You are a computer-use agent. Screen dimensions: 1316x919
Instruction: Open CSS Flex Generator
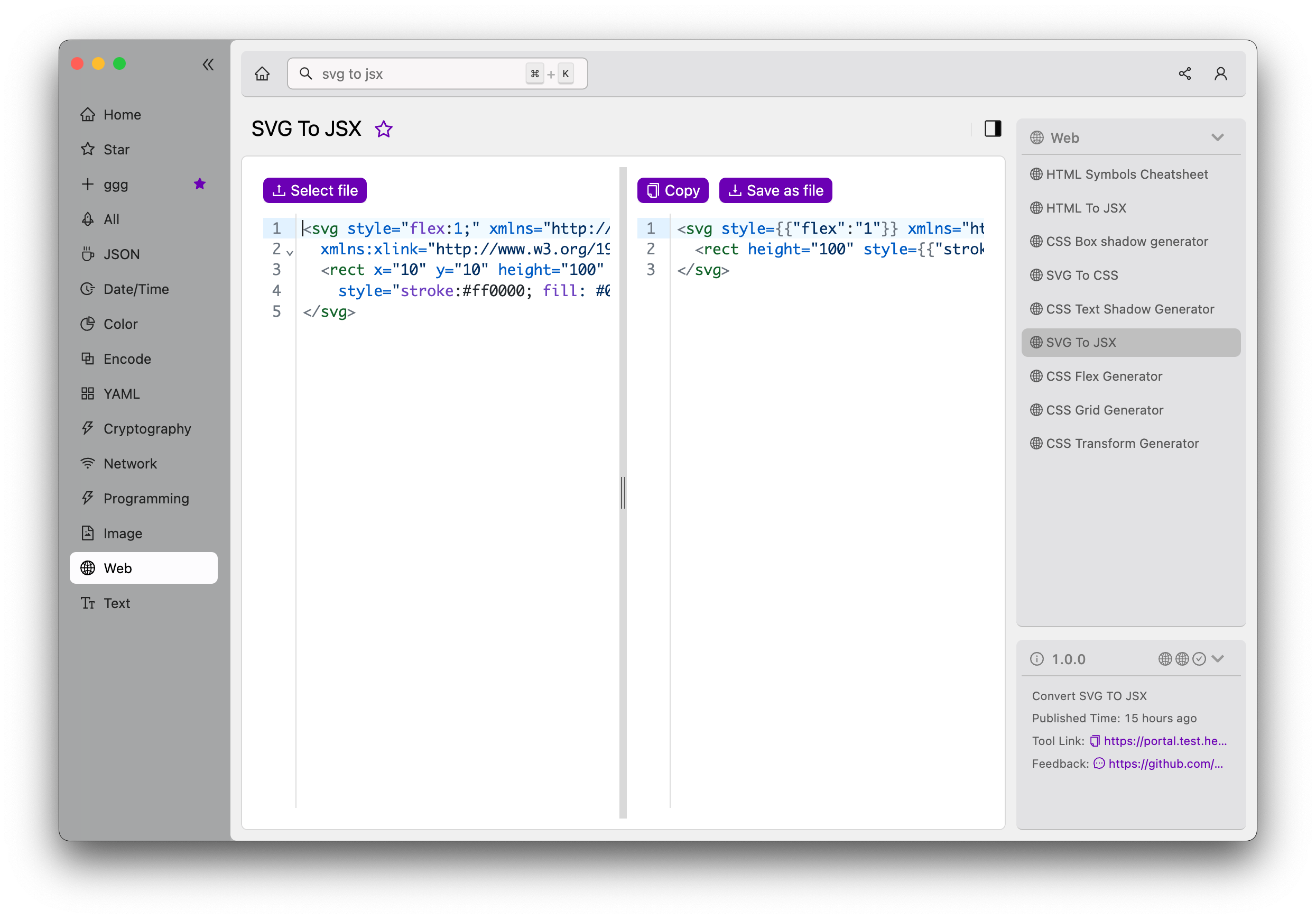[1130, 376]
